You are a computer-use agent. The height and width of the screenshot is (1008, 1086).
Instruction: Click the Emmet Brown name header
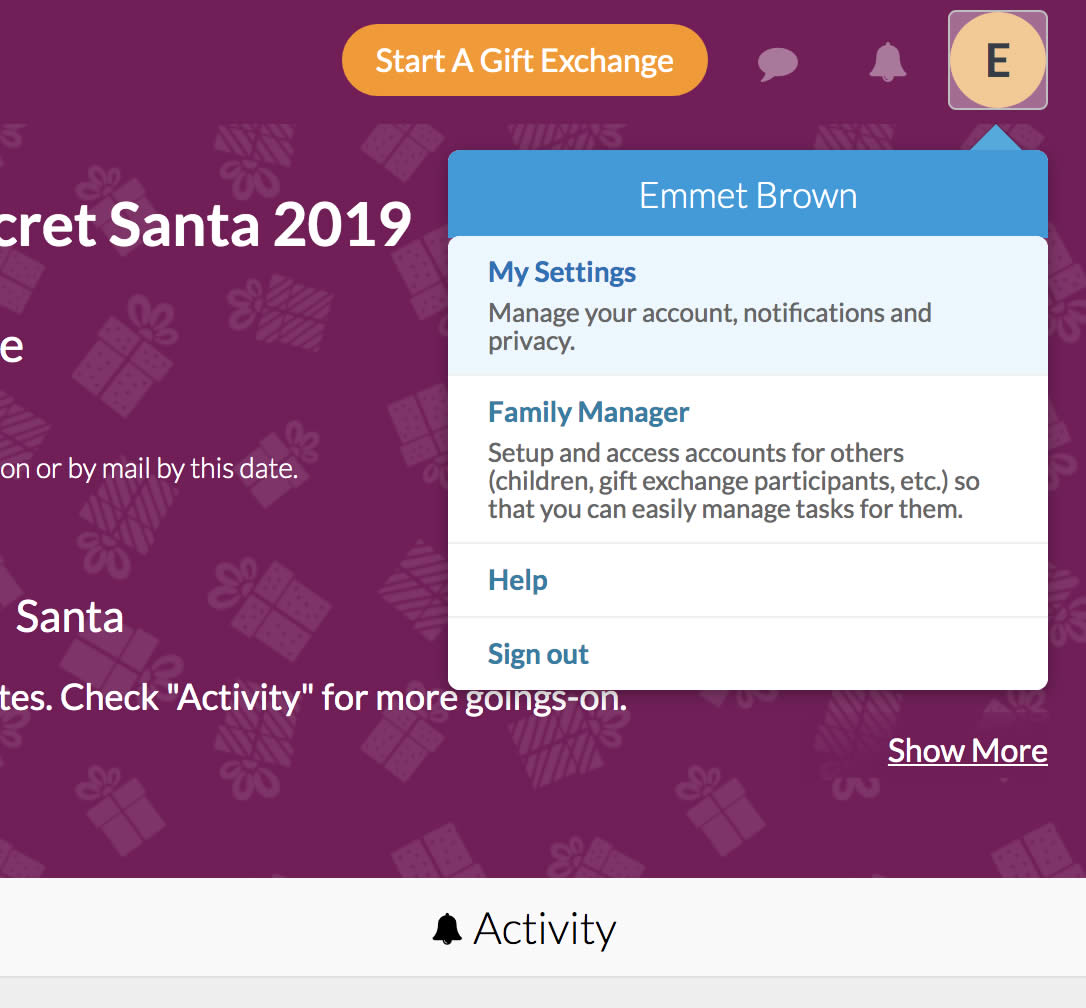click(748, 195)
